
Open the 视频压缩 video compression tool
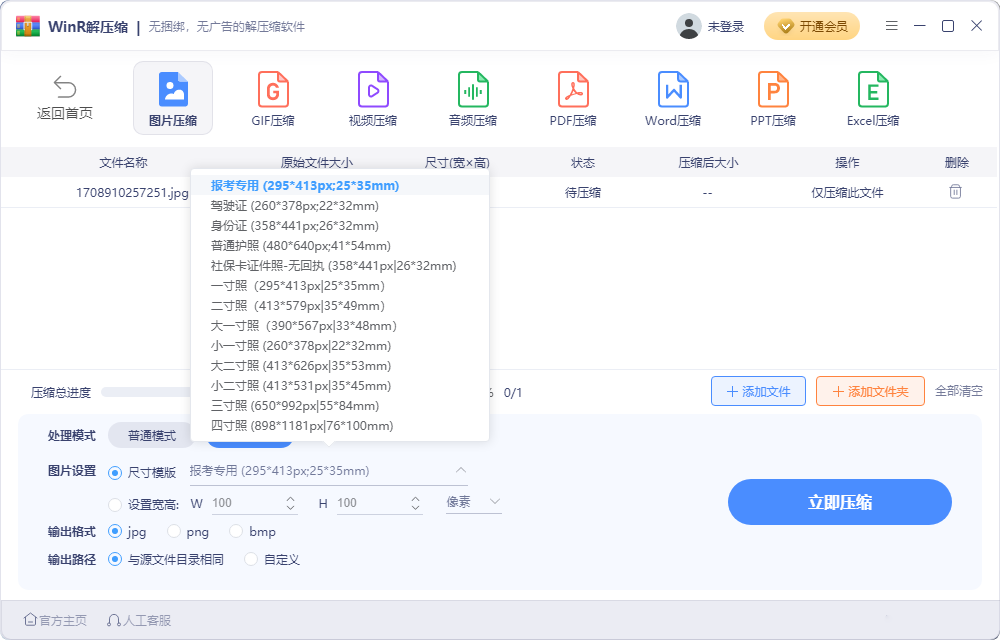pyautogui.click(x=372, y=99)
